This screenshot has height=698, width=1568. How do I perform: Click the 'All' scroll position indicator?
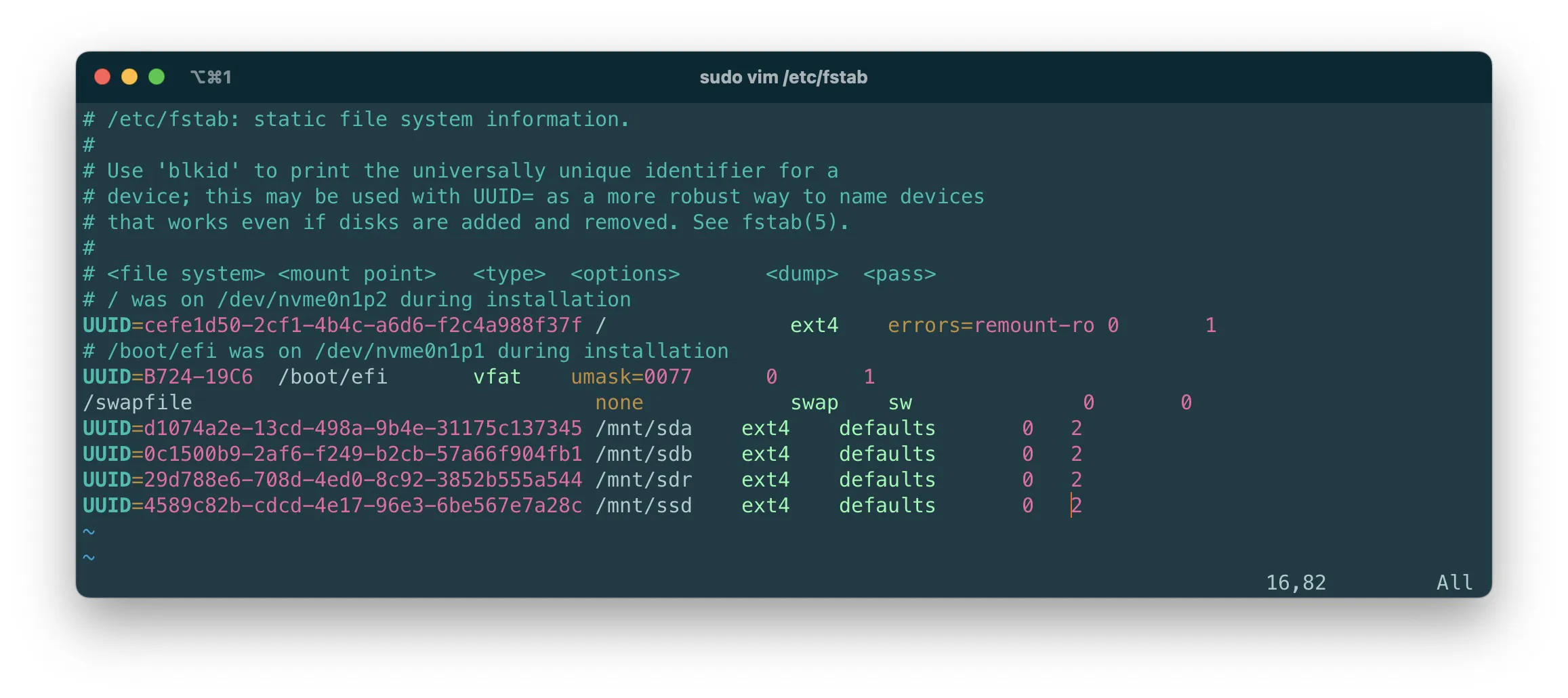(x=1454, y=583)
